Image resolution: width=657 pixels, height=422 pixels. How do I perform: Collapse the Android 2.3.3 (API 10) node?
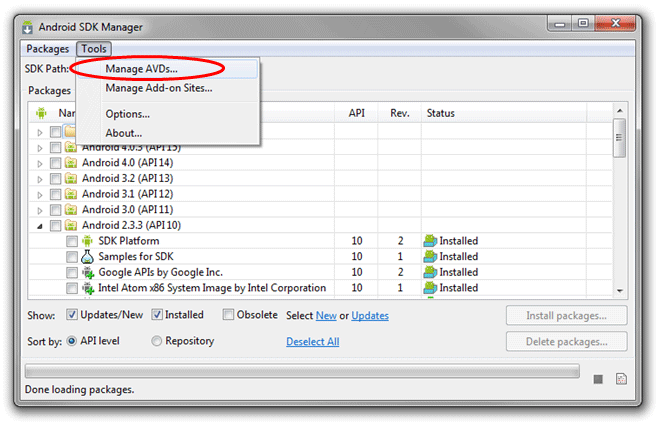point(40,226)
